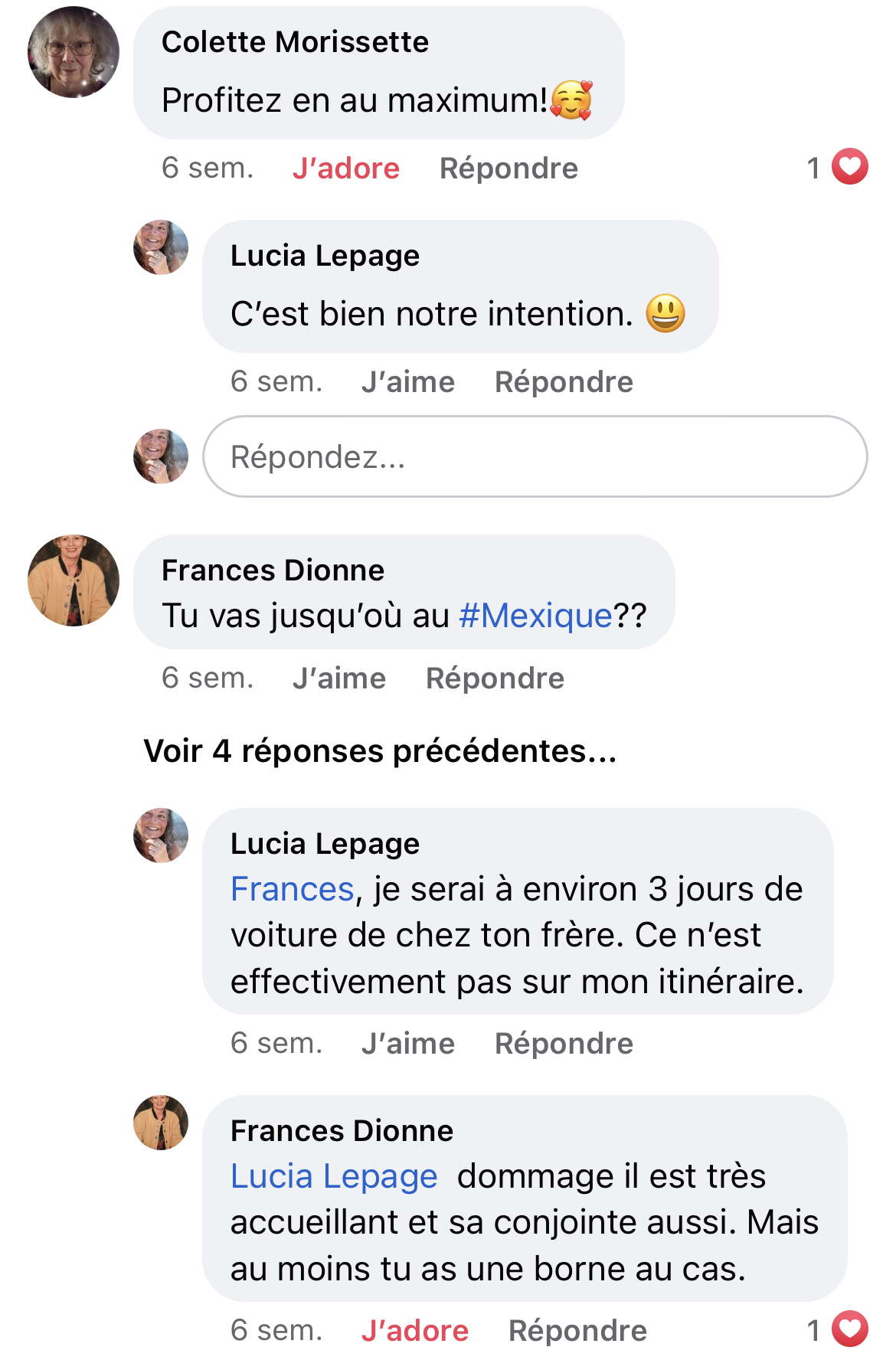896x1360 pixels.
Task: Open the Frances mention link
Action: coord(292,890)
